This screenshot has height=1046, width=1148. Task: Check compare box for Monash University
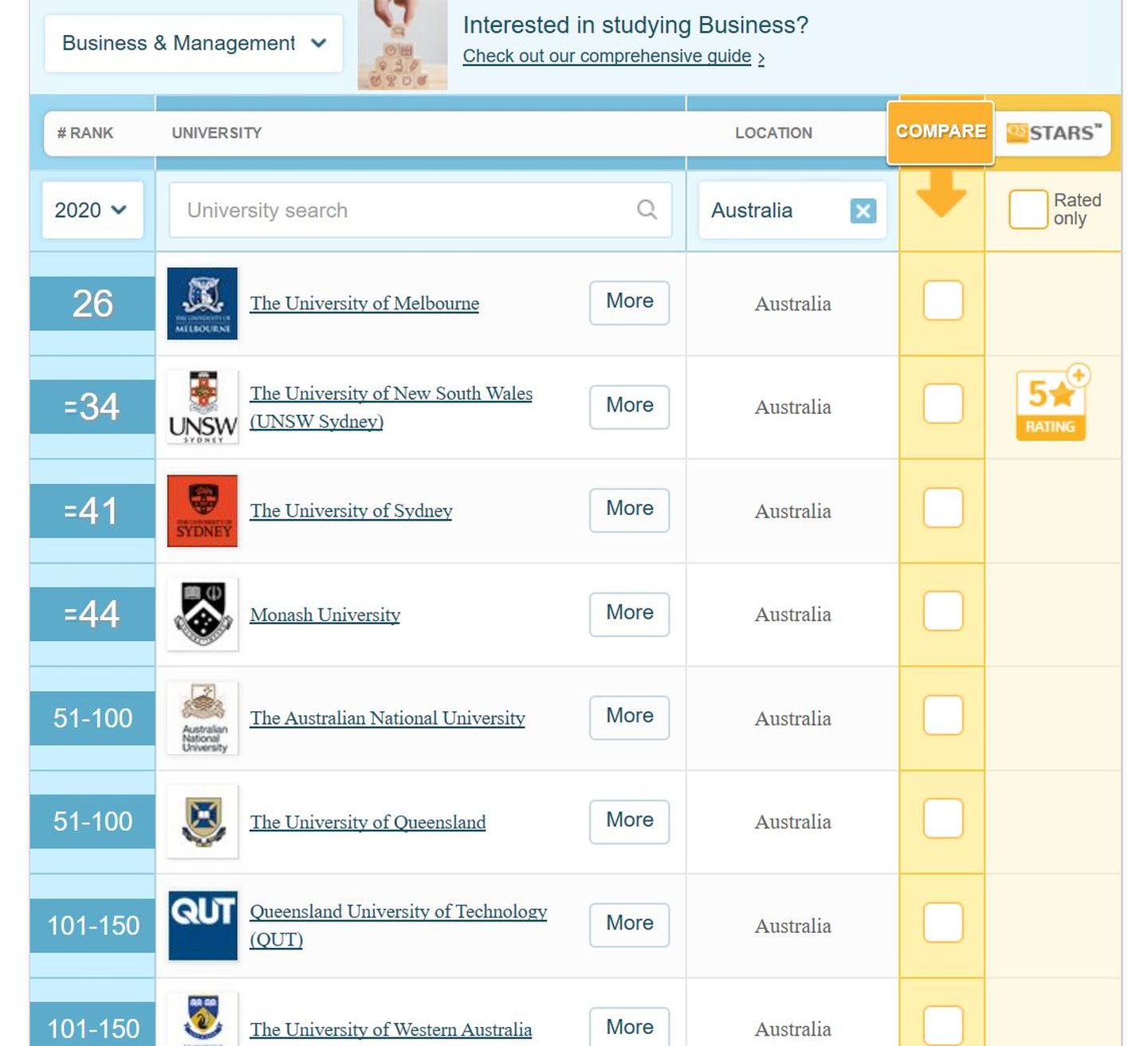(x=943, y=611)
